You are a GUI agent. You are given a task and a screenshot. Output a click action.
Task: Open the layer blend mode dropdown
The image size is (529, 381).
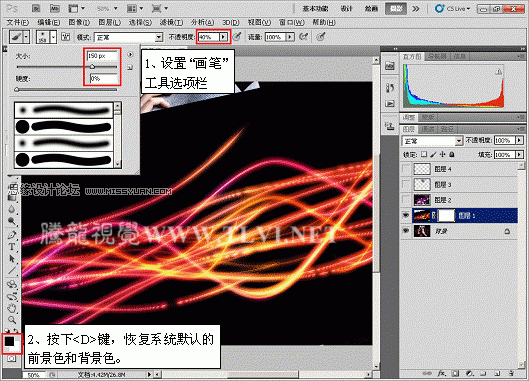click(459, 141)
